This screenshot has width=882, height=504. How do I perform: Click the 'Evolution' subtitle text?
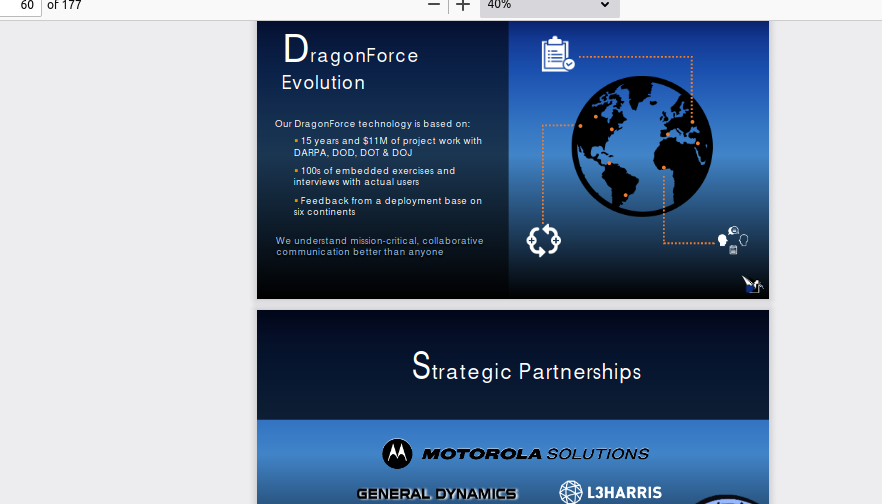pos(323,83)
